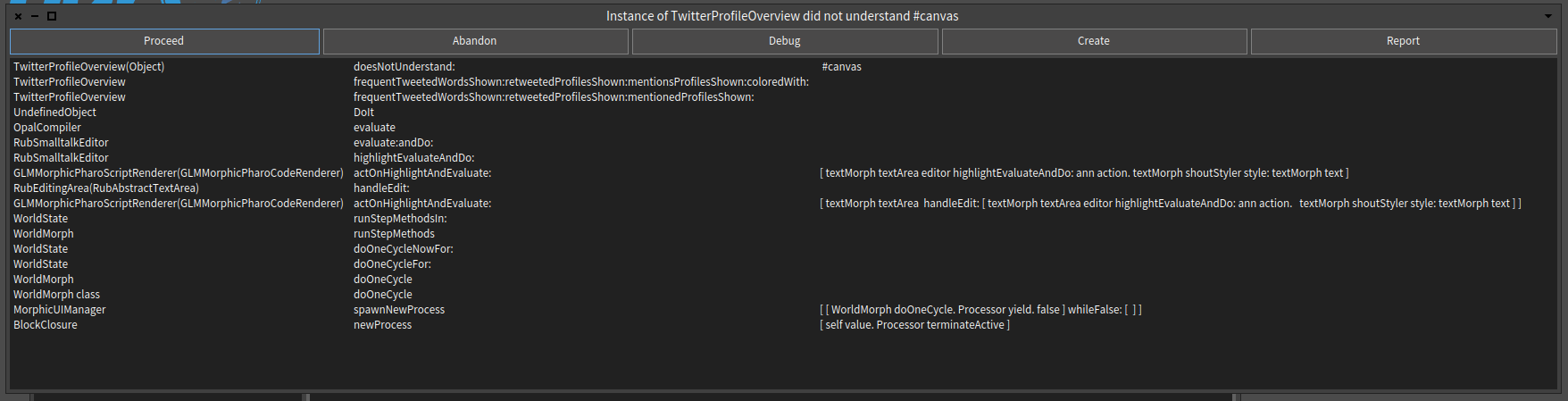The width and height of the screenshot is (1568, 401).
Task: Open the full Debug view
Action: point(785,41)
